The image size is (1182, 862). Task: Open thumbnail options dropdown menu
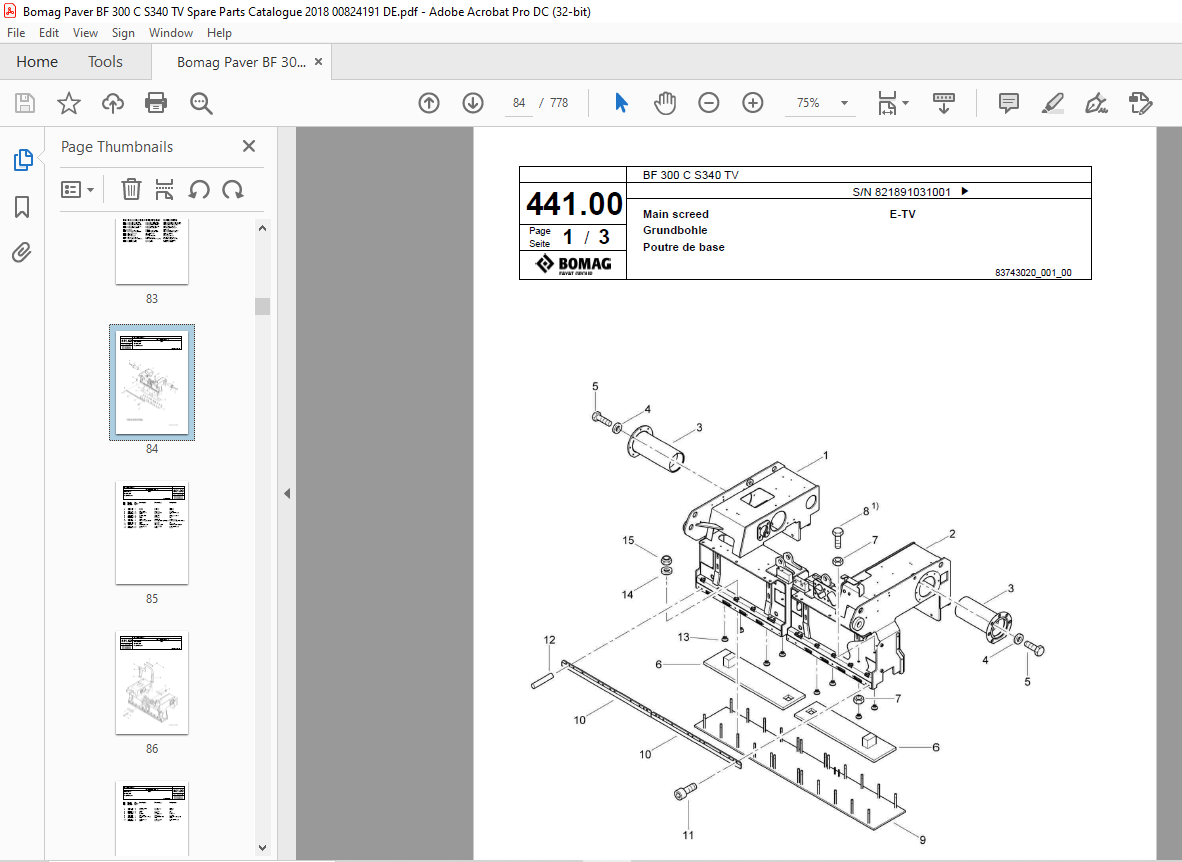tap(78, 189)
